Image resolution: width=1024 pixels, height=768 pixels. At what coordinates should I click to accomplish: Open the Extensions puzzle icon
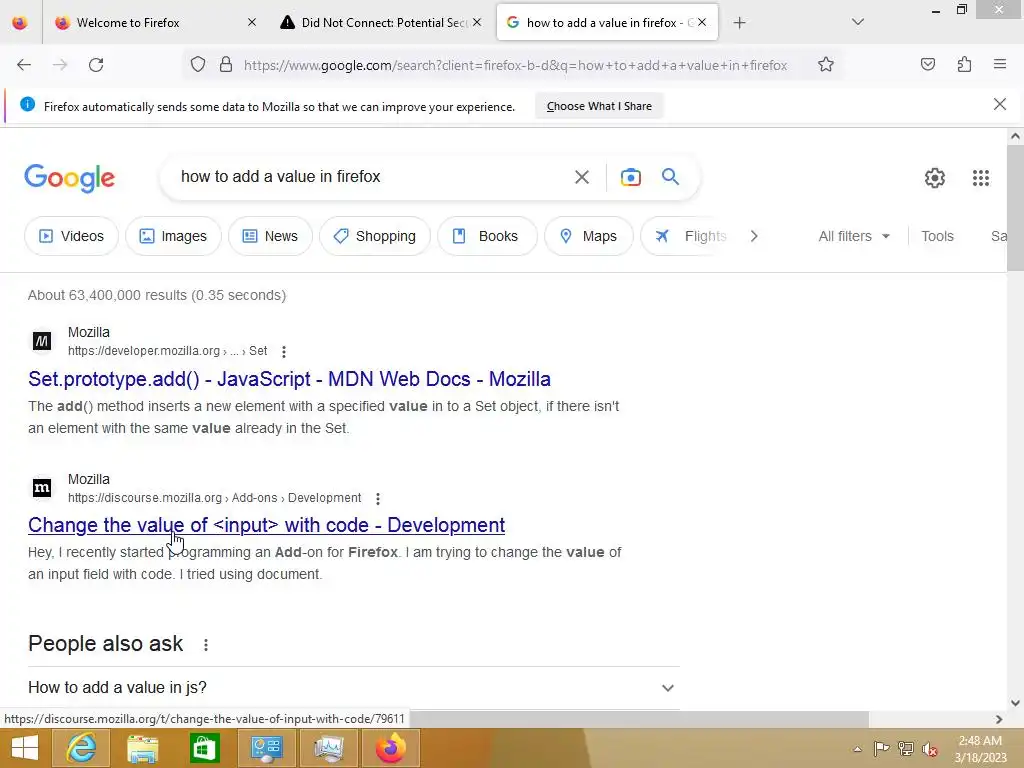point(965,64)
